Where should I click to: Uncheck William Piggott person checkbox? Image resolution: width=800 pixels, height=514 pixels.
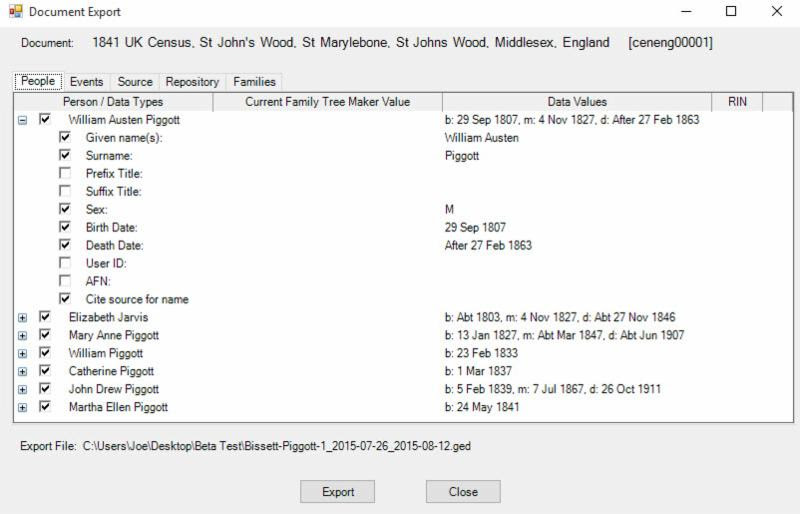tap(45, 353)
